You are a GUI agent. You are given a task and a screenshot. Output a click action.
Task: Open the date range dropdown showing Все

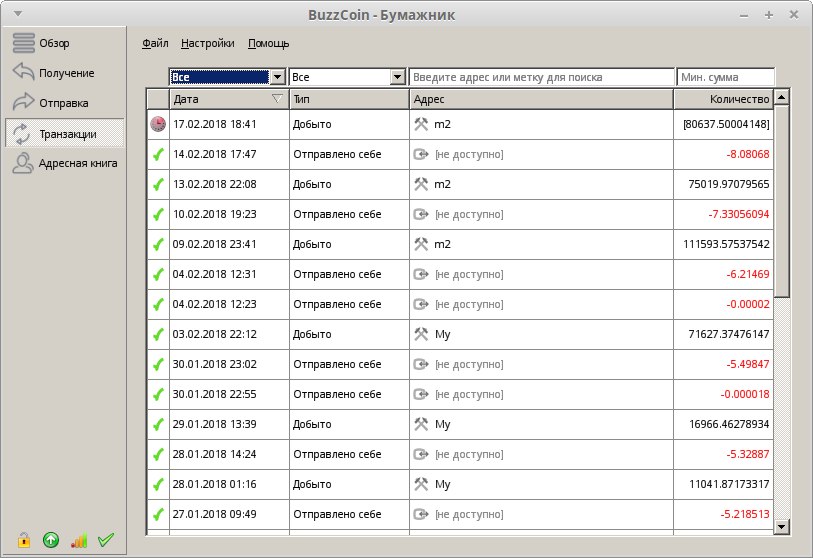click(227, 77)
